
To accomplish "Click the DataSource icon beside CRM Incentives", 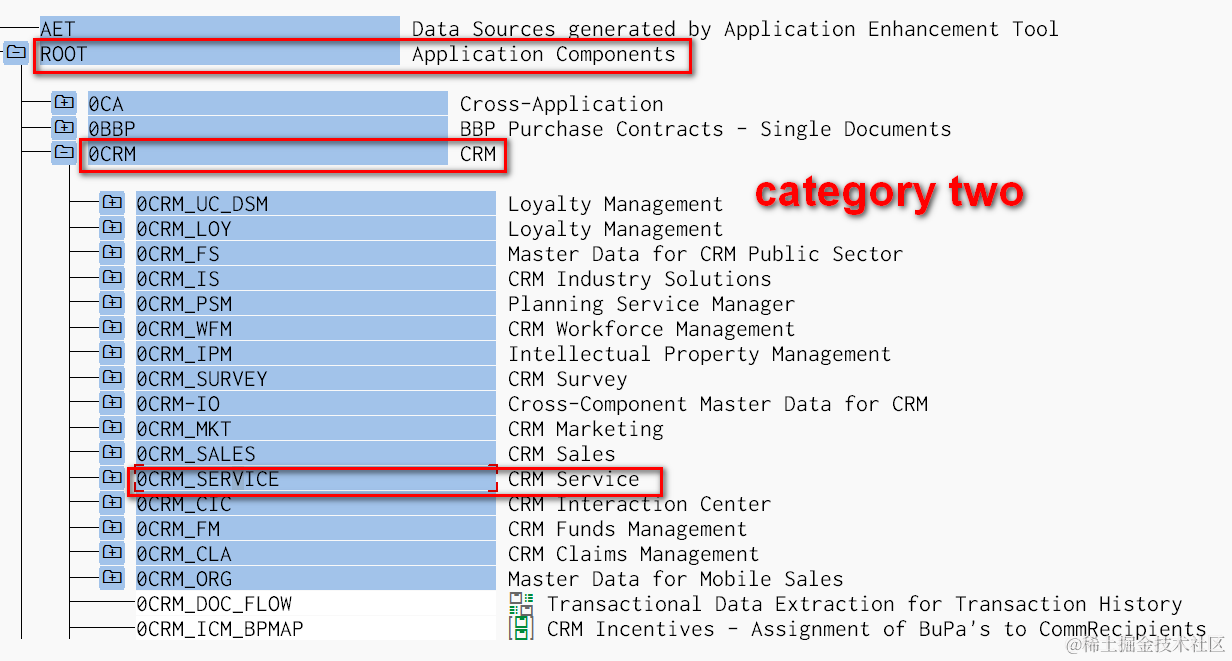I will tap(521, 628).
